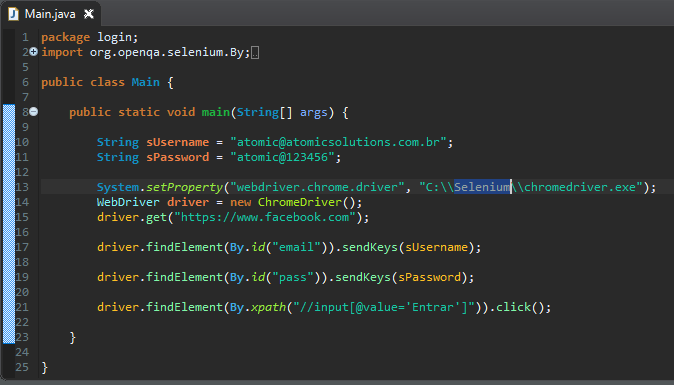Click 'String[]' parameter type on line 8
Viewport: 674px width, 385px height.
click(x=264, y=112)
